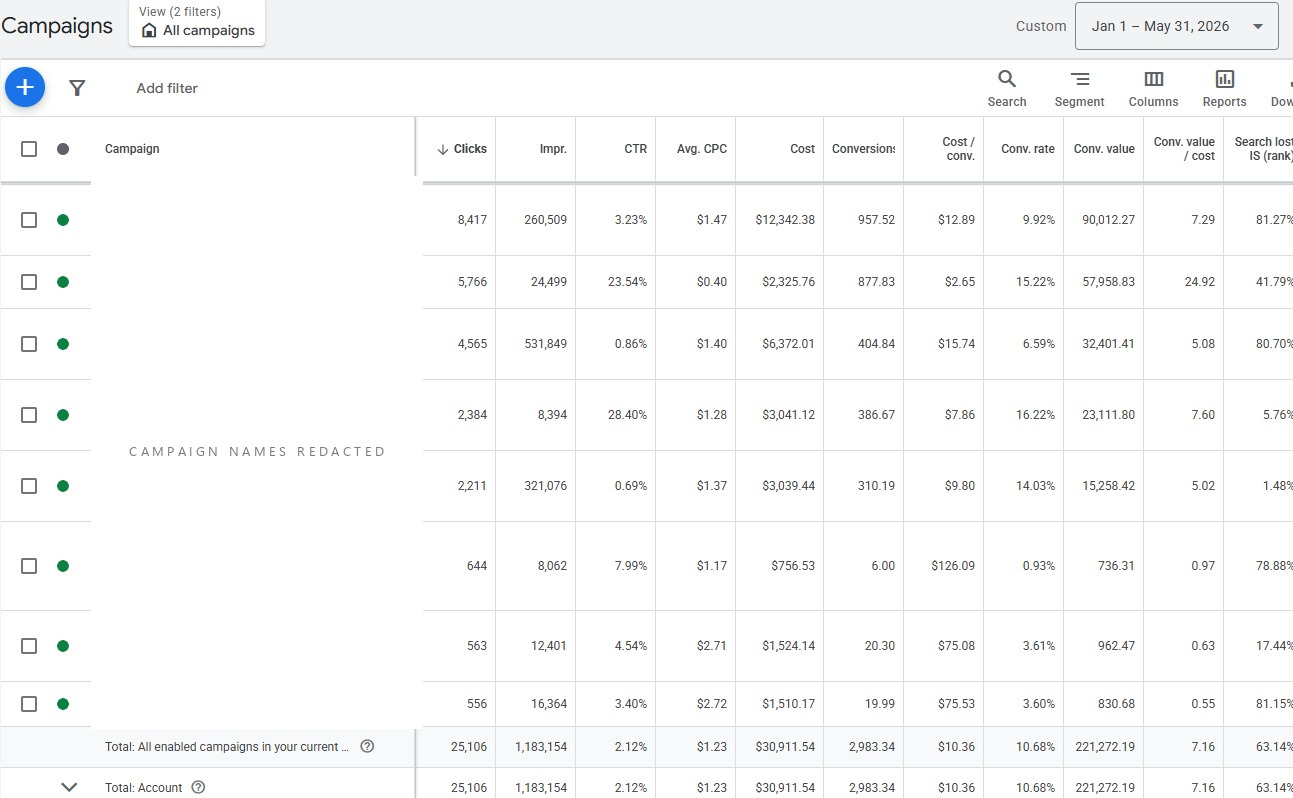Image resolution: width=1293 pixels, height=798 pixels.
Task: Select checkbox for campaign with 8,417 clicks
Action: pyautogui.click(x=29, y=220)
